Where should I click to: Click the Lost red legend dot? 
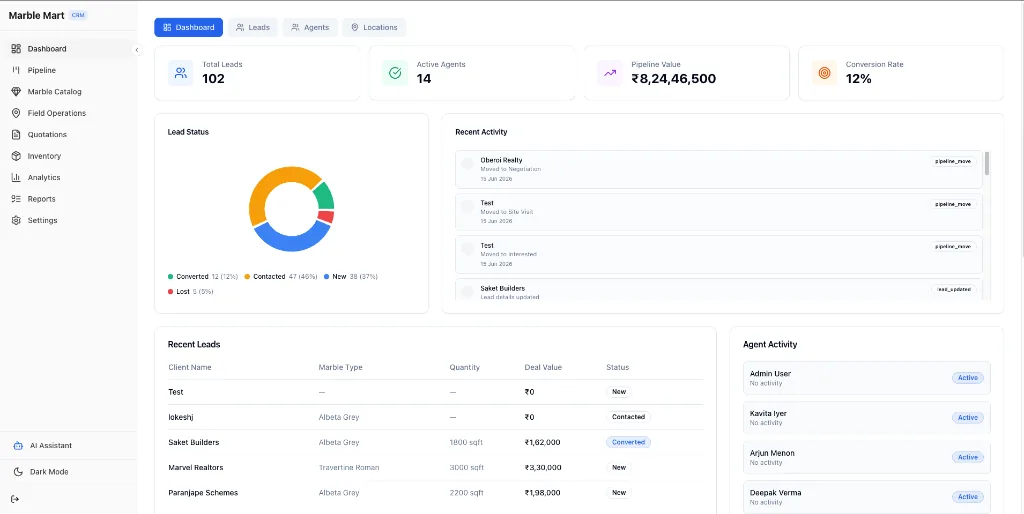point(171,292)
